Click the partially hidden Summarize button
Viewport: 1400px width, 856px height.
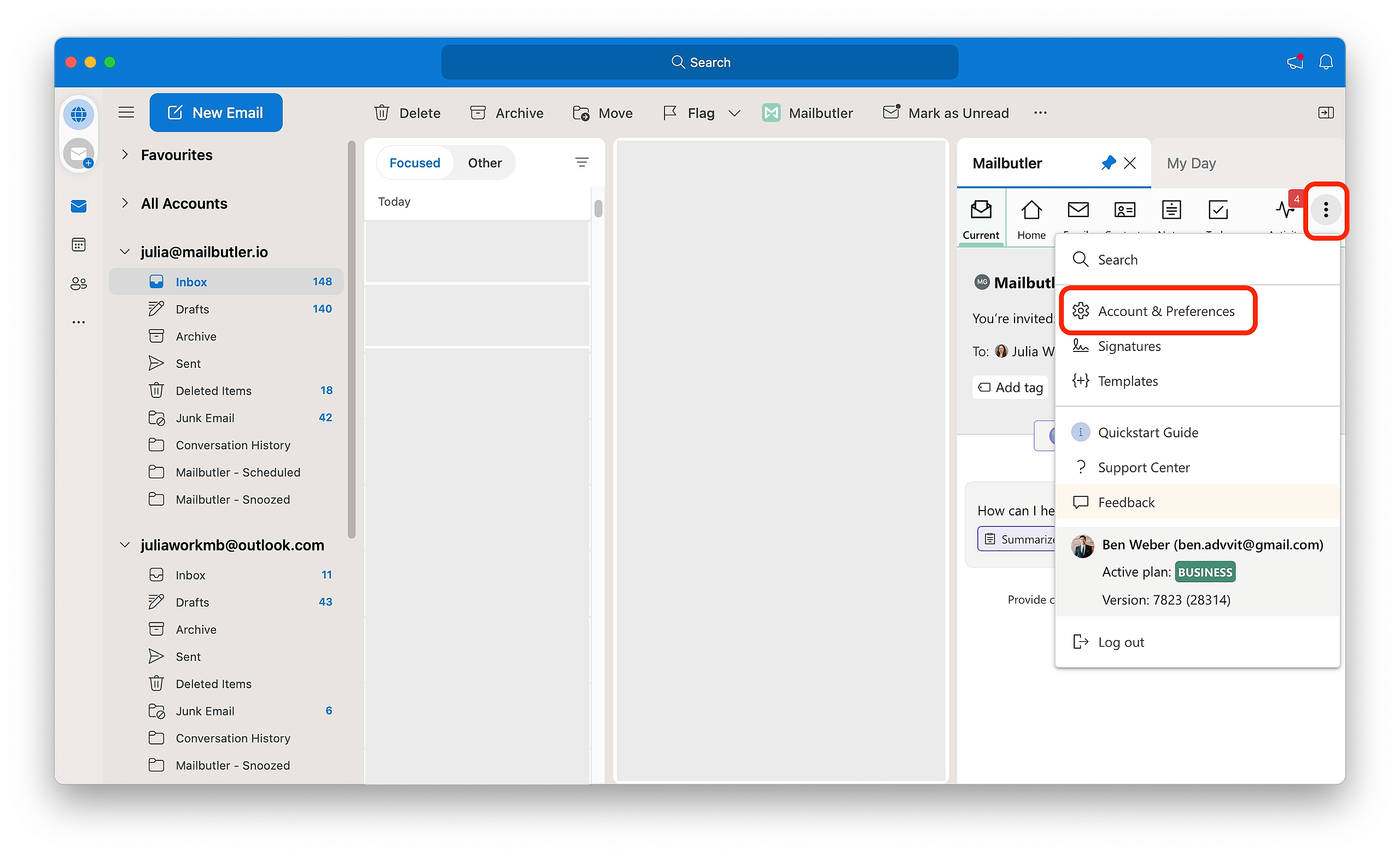click(1017, 539)
